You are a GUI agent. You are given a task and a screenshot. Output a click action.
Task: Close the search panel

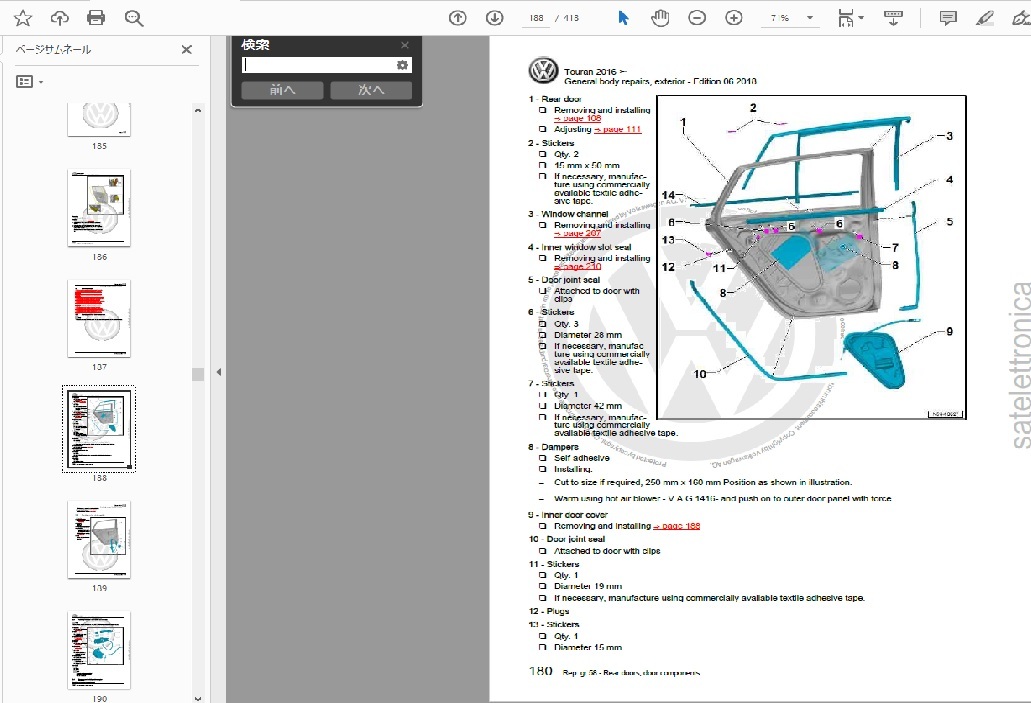(x=404, y=45)
